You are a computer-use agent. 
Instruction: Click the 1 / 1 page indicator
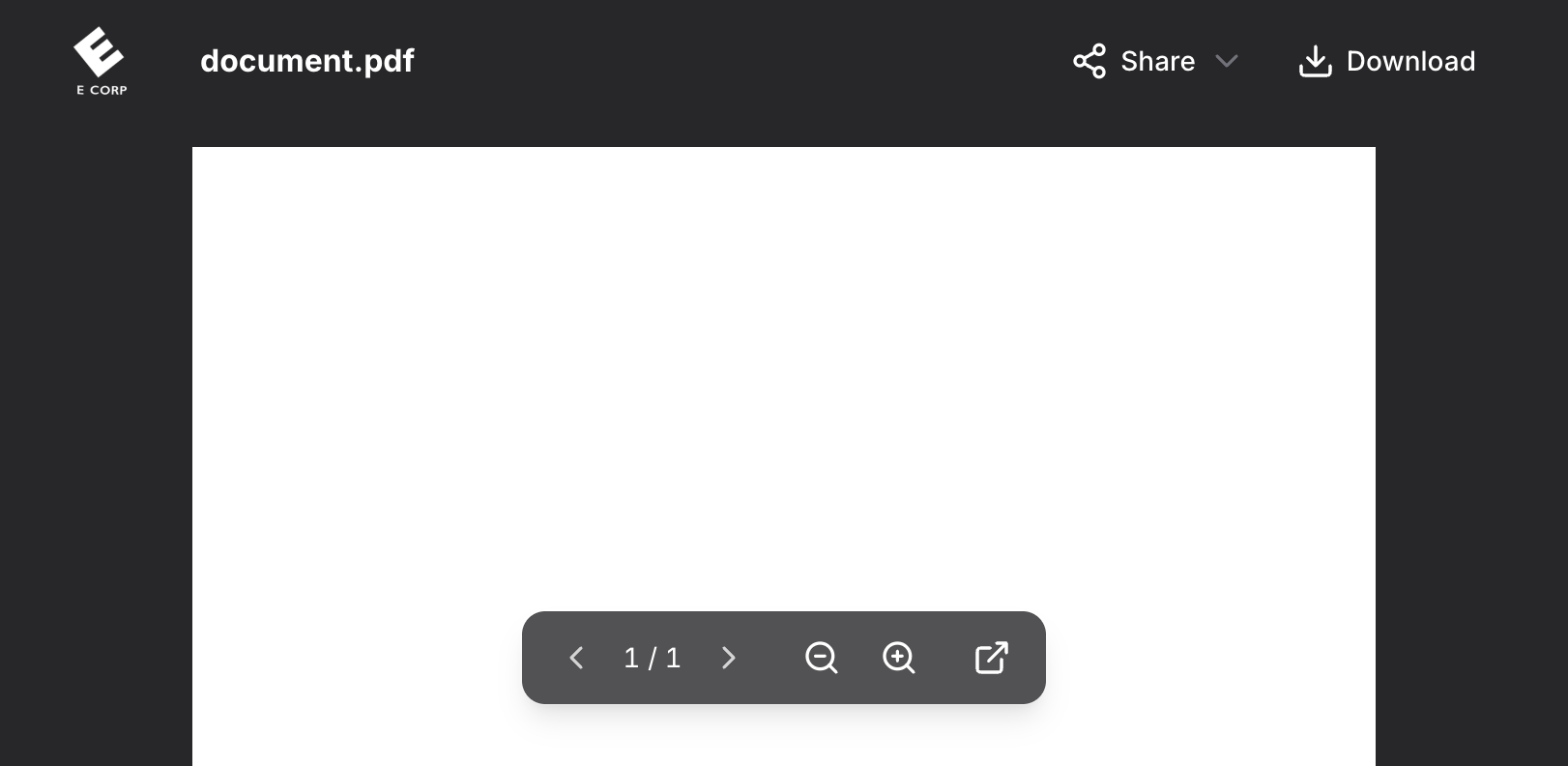point(653,658)
